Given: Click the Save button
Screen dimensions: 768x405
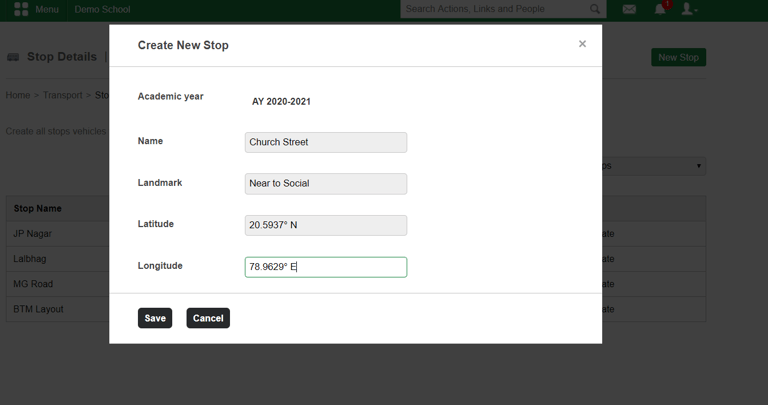Looking at the screenshot, I should 155,318.
